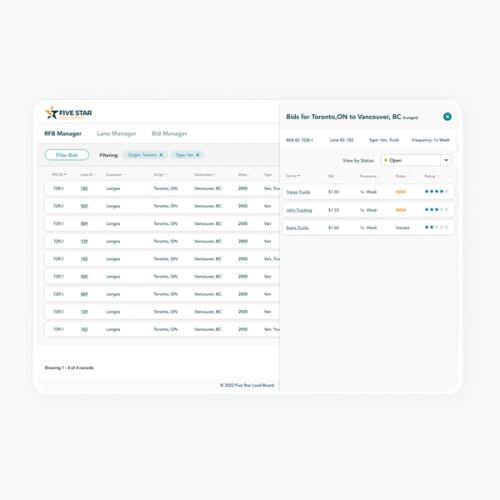This screenshot has height=500, width=500.
Task: Sort bids by Bid column
Action: coord(332,176)
